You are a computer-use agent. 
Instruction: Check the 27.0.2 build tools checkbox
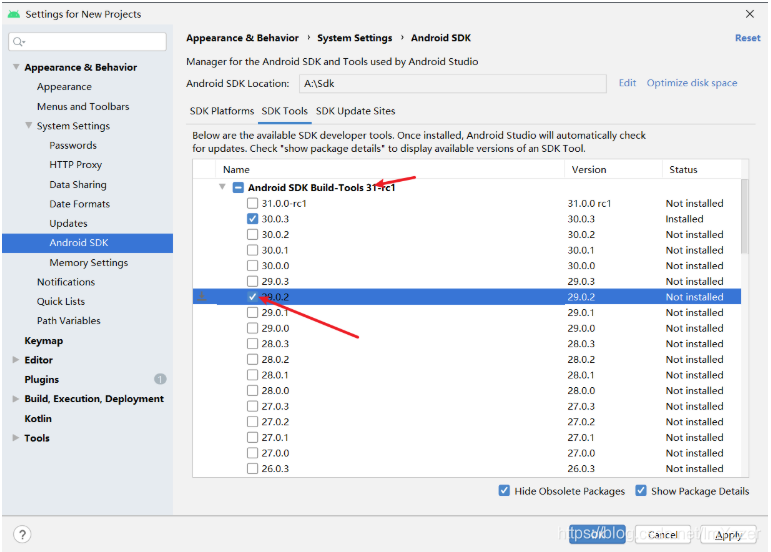tap(252, 422)
